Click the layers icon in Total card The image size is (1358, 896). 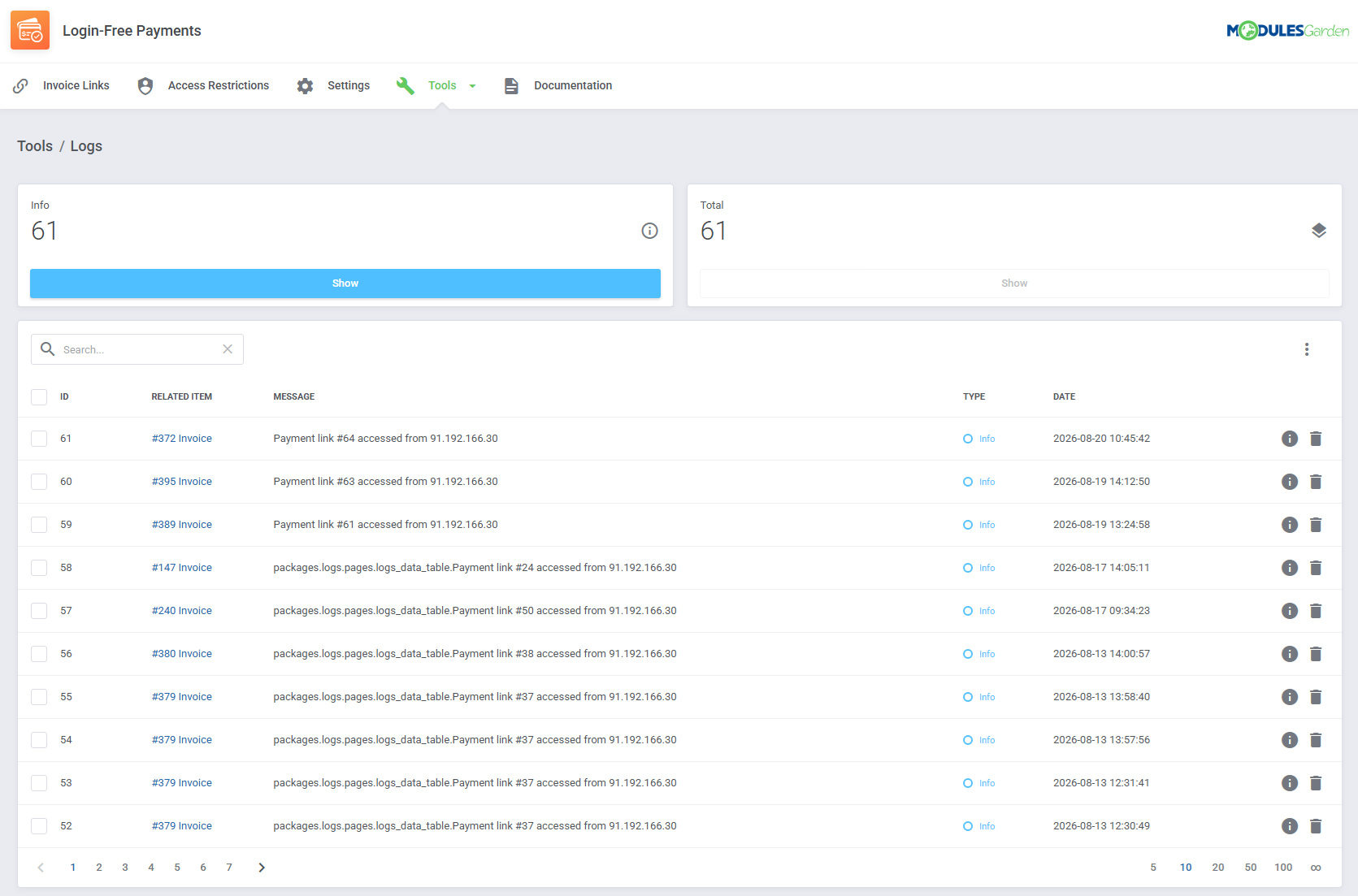1319,231
